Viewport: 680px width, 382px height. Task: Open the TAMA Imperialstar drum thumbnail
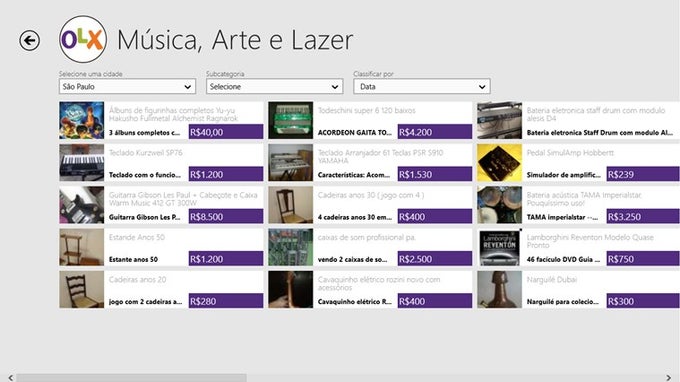coord(500,205)
